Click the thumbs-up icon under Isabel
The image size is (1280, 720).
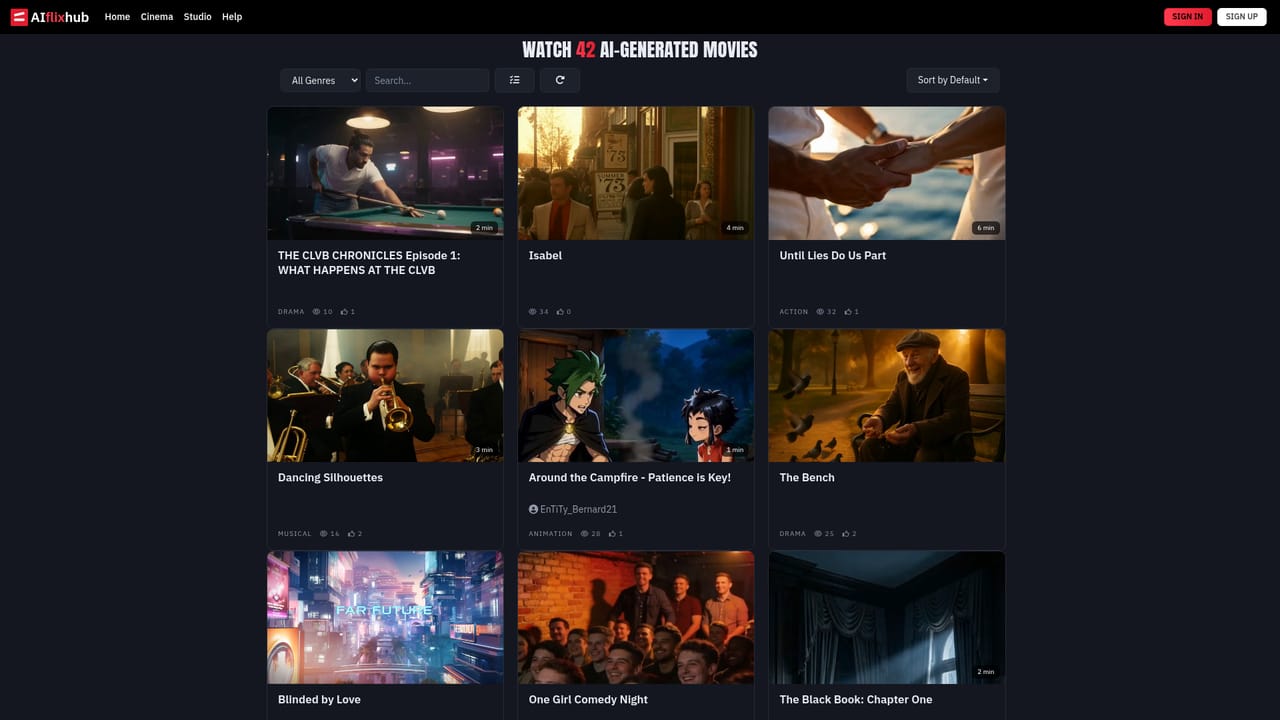click(561, 312)
